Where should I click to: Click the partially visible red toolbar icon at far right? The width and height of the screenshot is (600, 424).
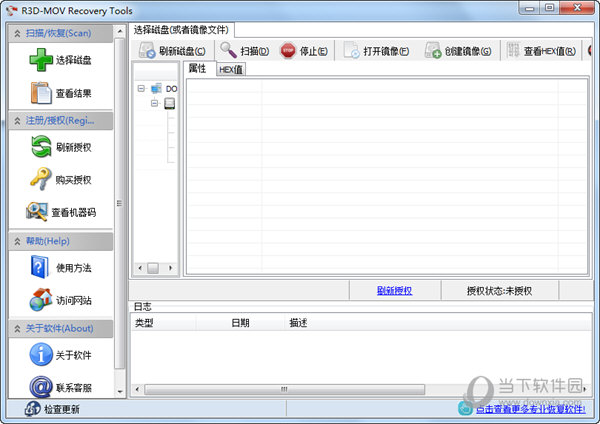(590, 51)
